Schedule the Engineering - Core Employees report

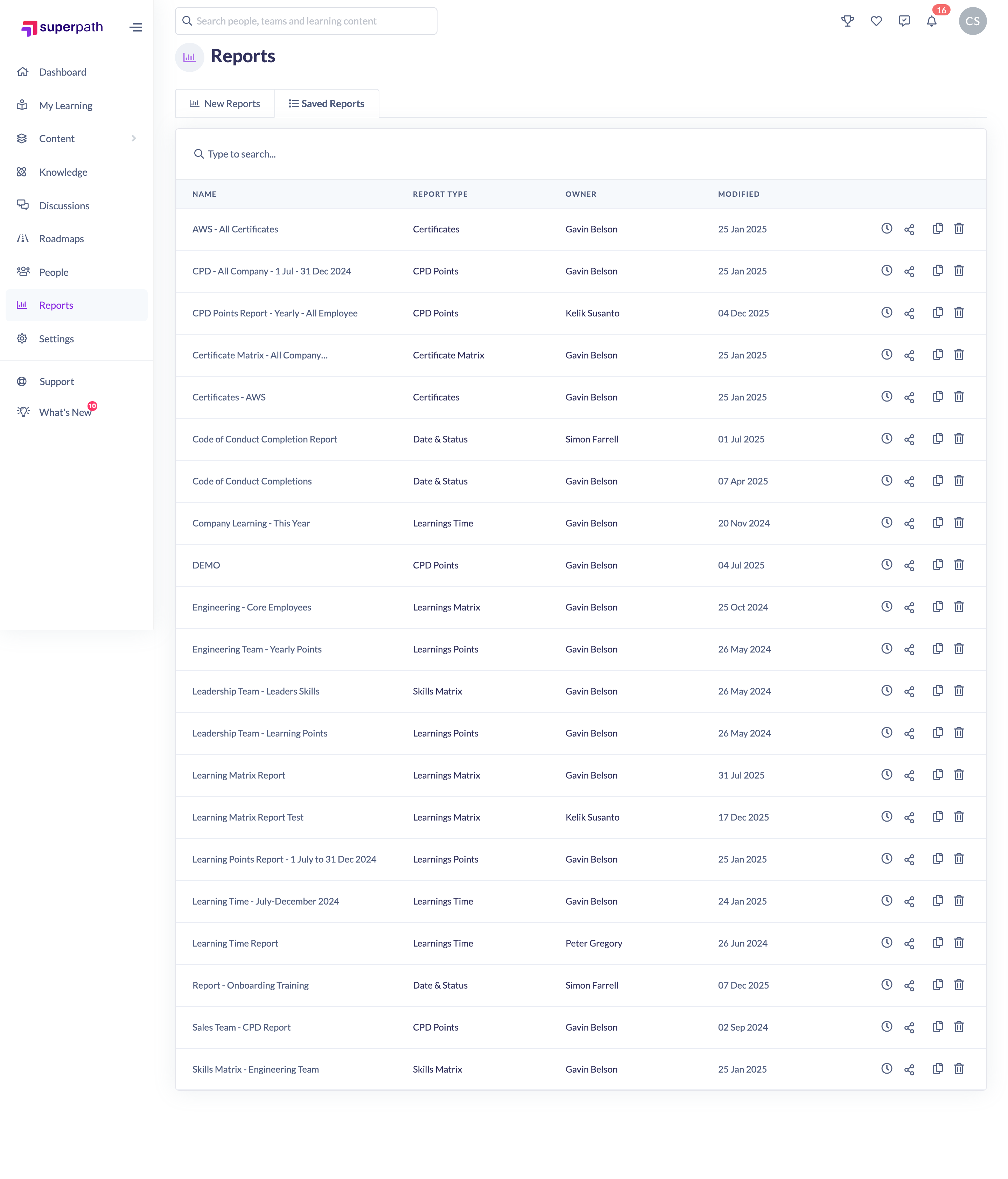coord(886,606)
